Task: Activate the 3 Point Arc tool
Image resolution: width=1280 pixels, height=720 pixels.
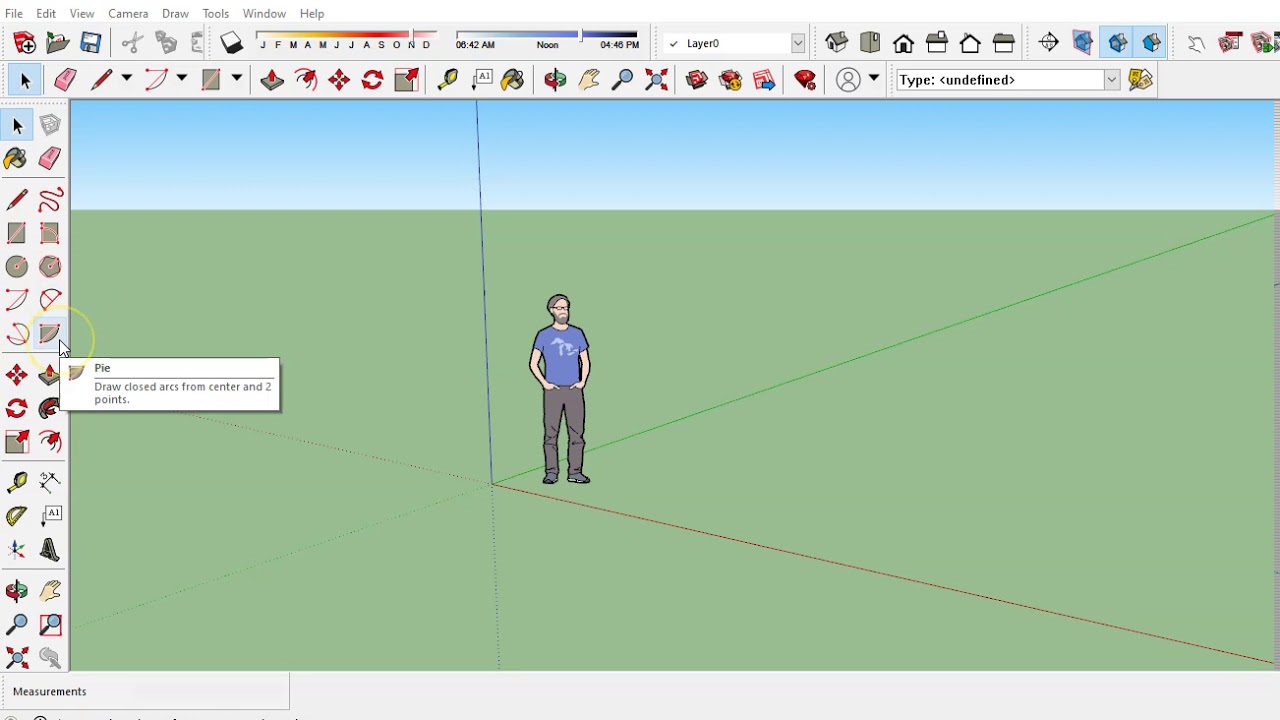Action: [x=17, y=334]
